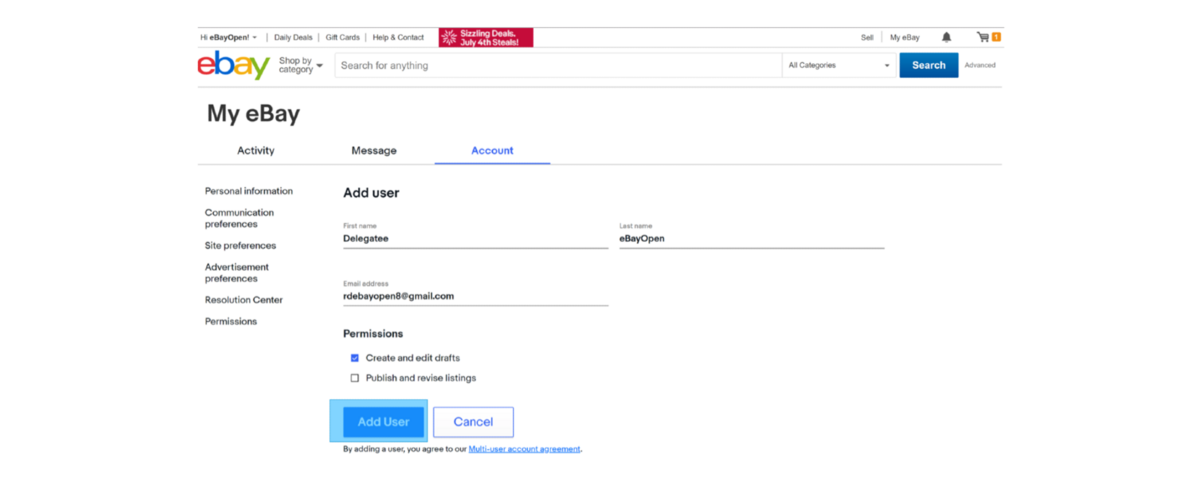Open the Advanced search link
The height and width of the screenshot is (496, 1200).
[x=980, y=65]
